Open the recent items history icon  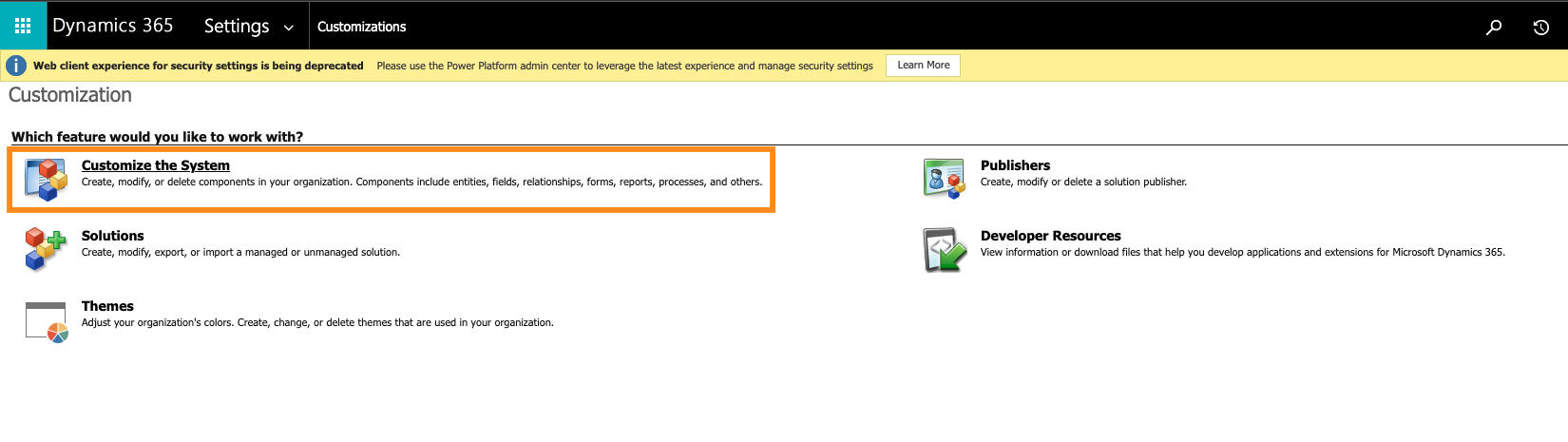pos(1541,27)
